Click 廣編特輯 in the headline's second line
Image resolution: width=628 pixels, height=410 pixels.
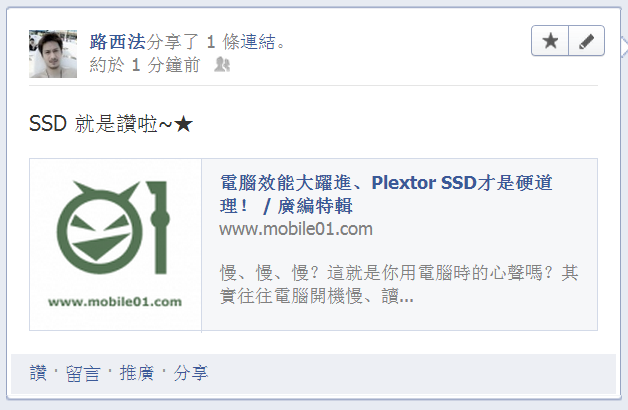tap(315, 206)
